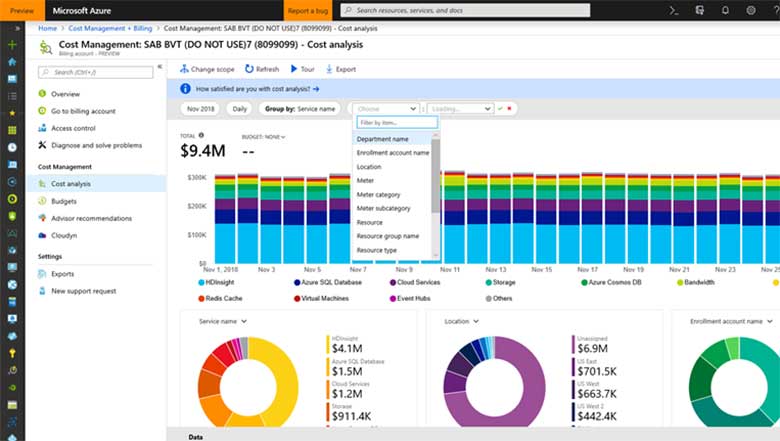Viewport: 780px width, 441px height.
Task: Click Change scope in the toolbar
Action: pos(207,69)
